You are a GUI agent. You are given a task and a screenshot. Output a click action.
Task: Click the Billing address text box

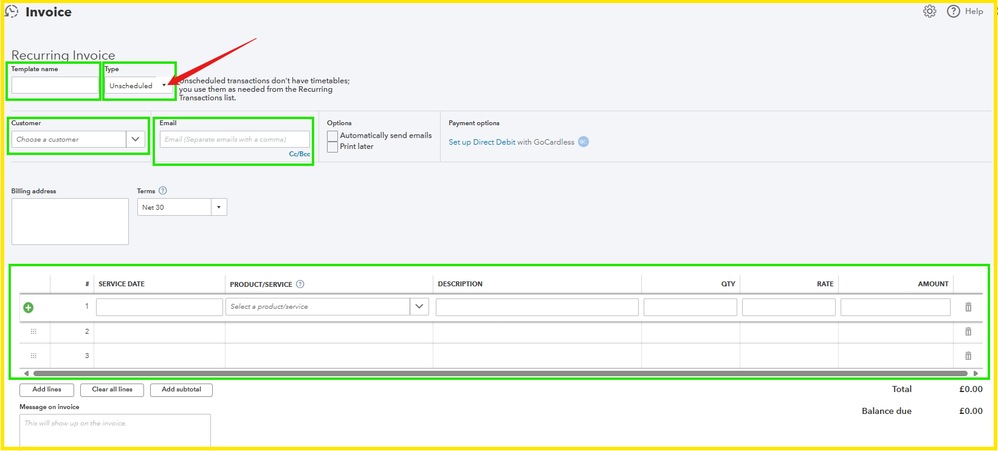click(70, 221)
